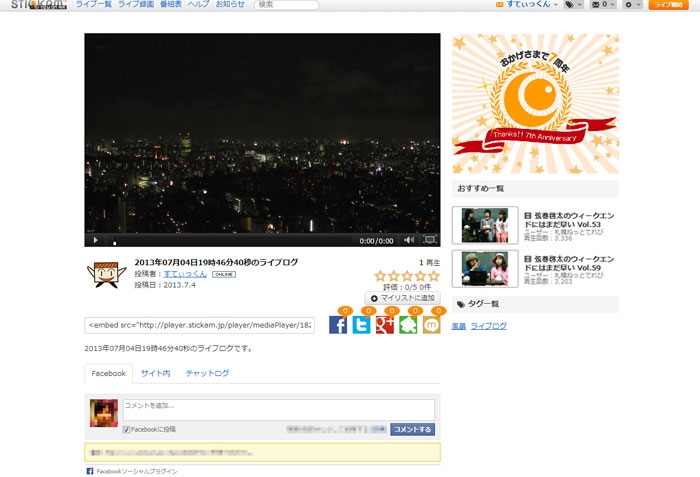The image size is (700, 477).
Task: Open 弦巻啓太のウィークエンドにはまだ早い Vol.59 title
Action: click(569, 264)
